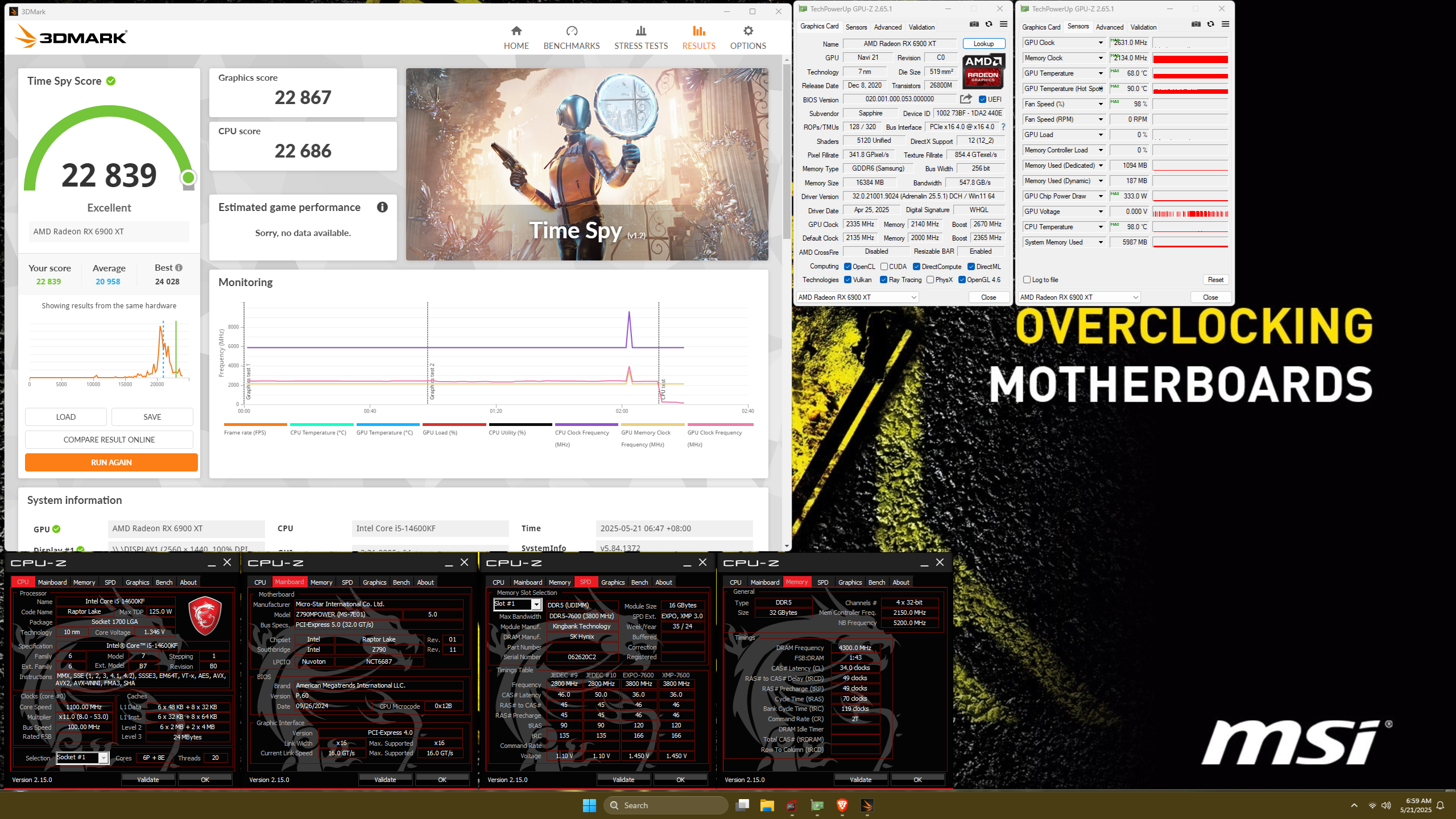The height and width of the screenshot is (819, 1456).
Task: Click the Time Spy benchmark thumbnail image
Action: pos(587,164)
